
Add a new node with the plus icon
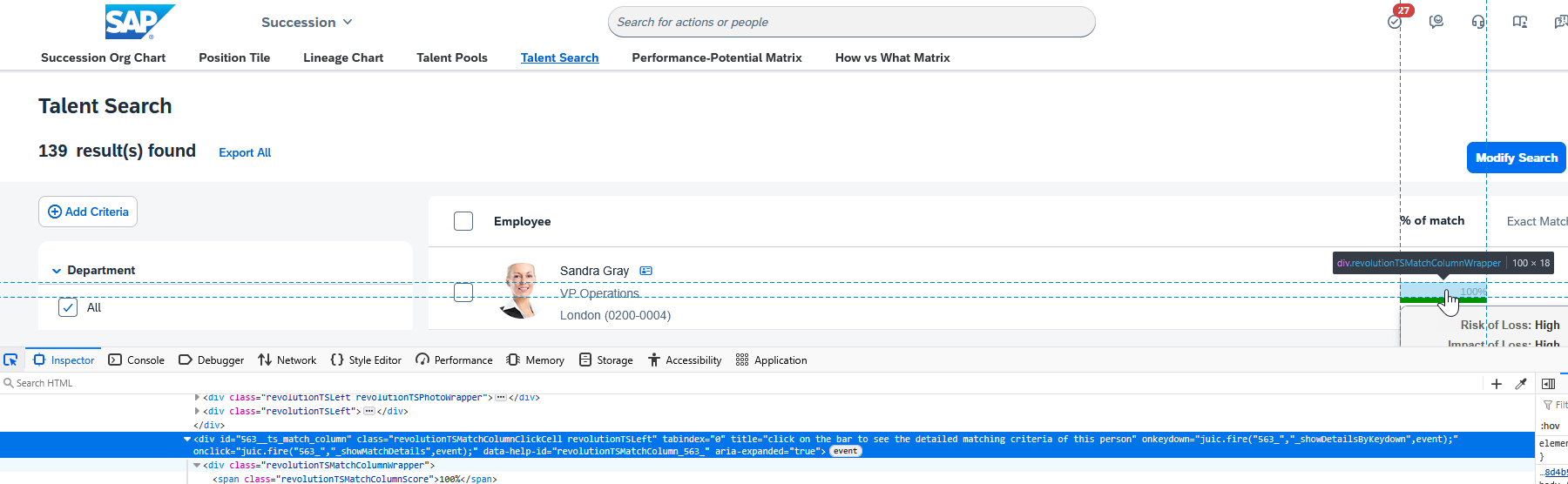tap(1497, 384)
